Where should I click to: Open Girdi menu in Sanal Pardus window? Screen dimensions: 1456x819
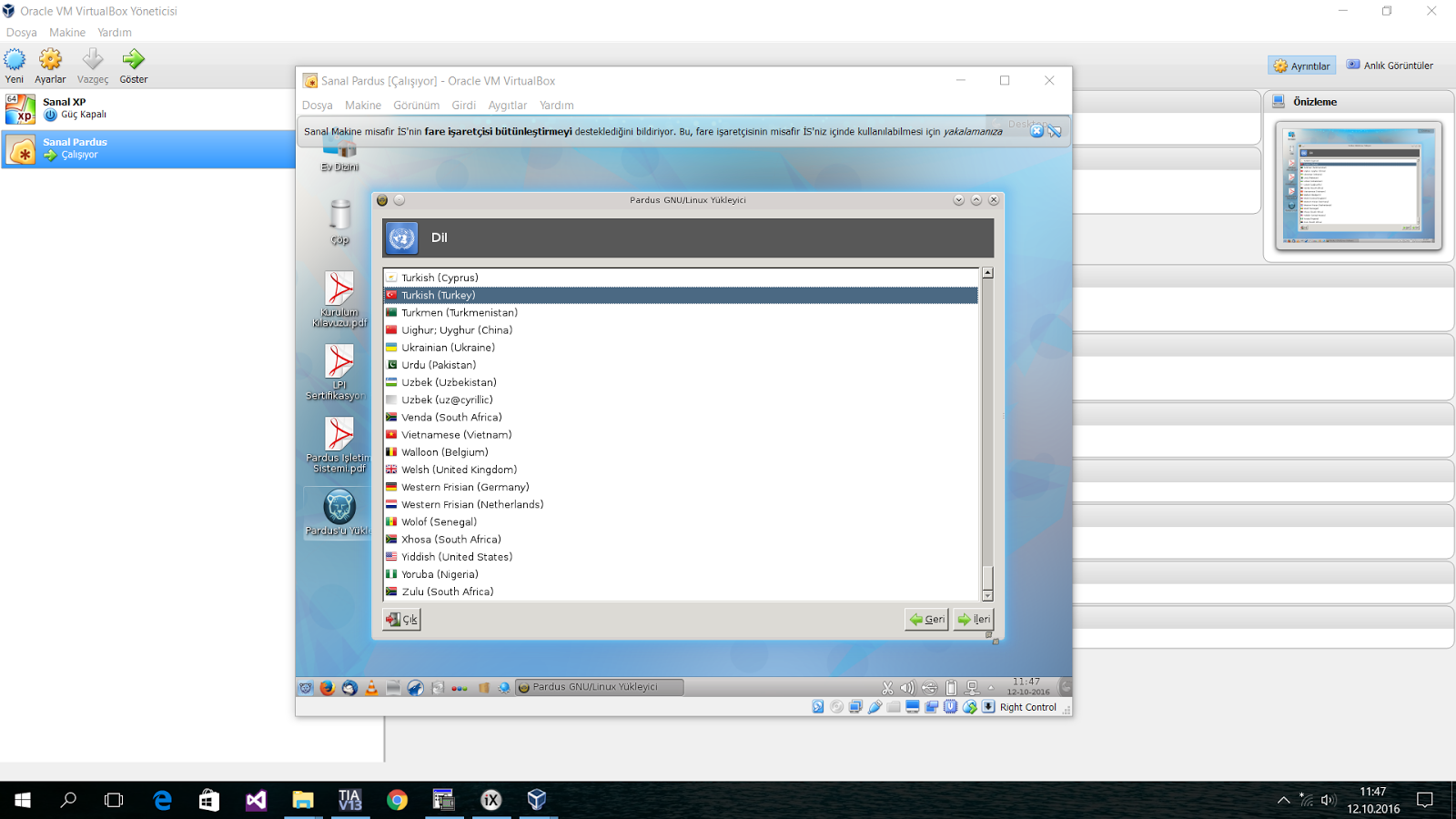[x=463, y=106]
